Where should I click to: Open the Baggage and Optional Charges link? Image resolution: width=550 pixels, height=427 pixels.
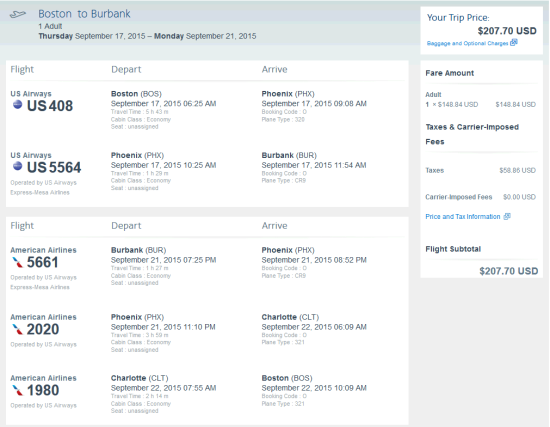coord(467,44)
